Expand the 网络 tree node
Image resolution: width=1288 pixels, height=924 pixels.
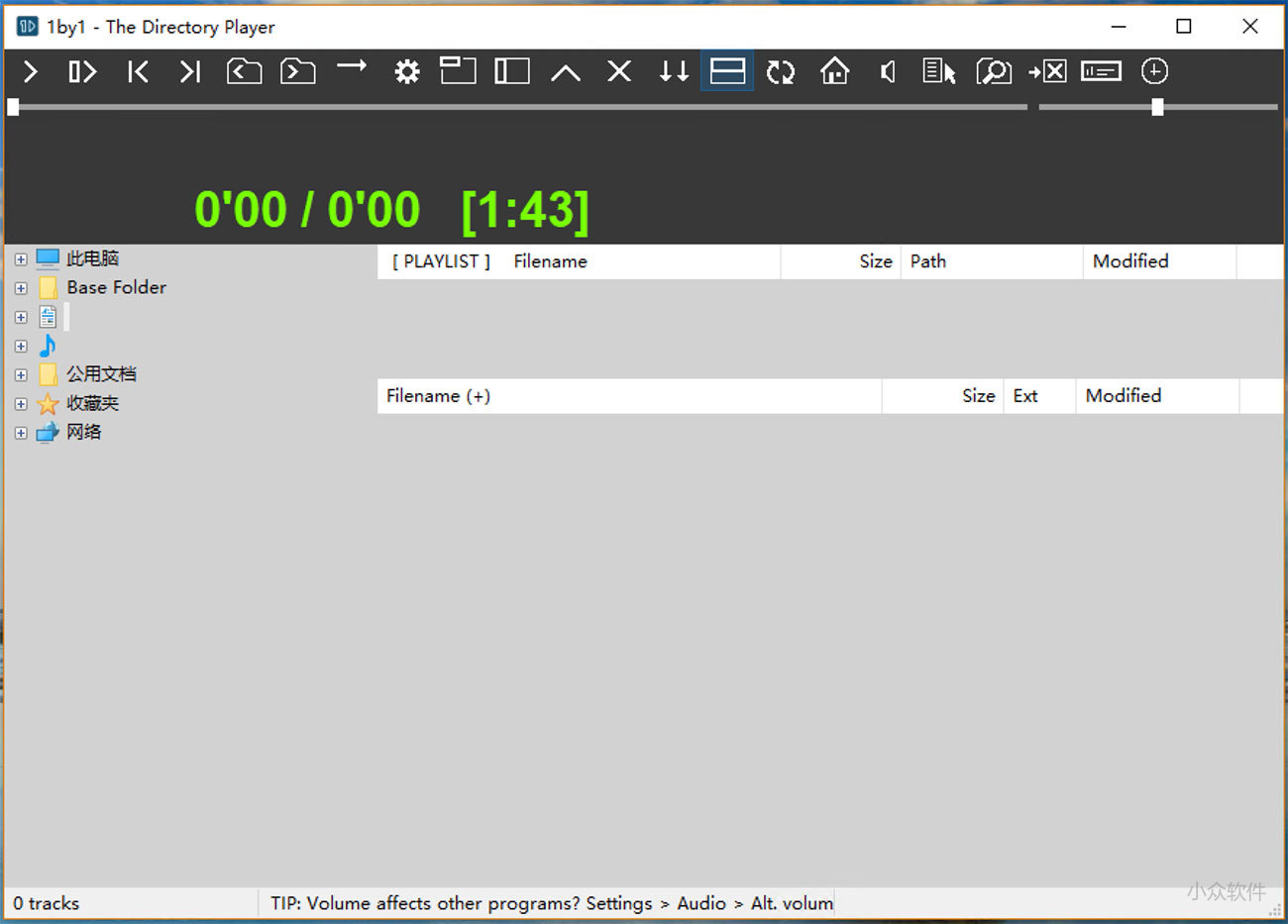(21, 433)
